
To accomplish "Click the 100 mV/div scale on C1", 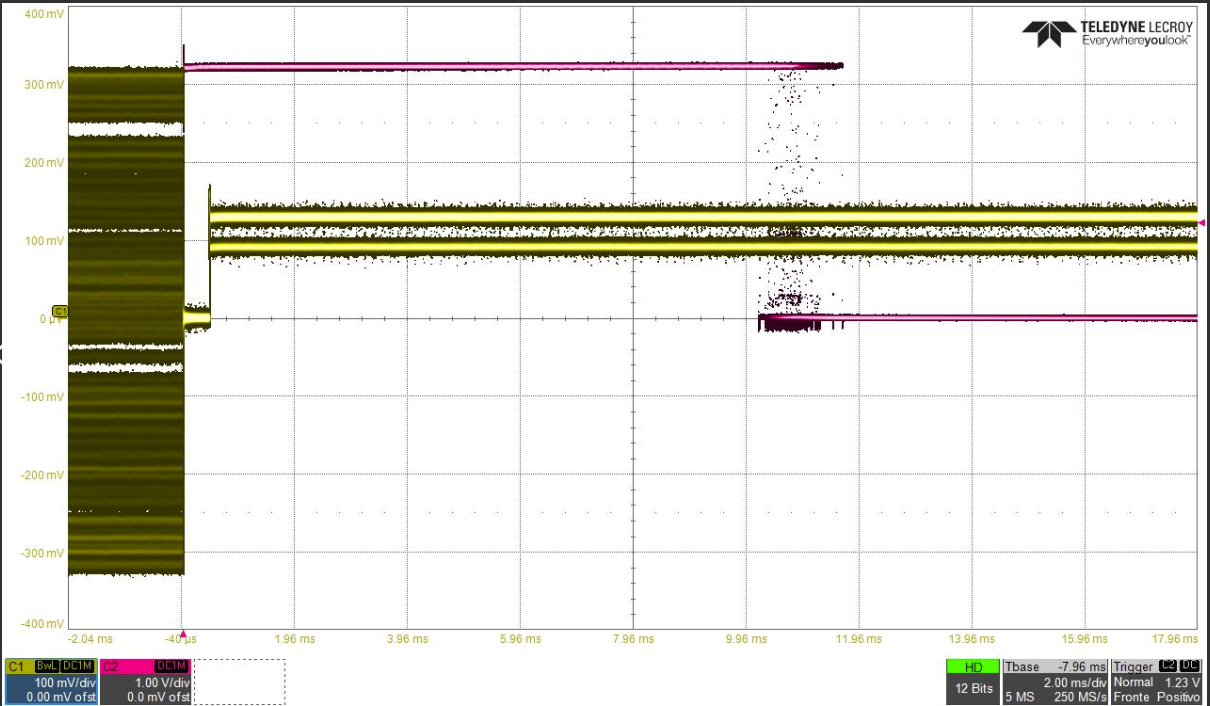I will pyautogui.click(x=64, y=682).
